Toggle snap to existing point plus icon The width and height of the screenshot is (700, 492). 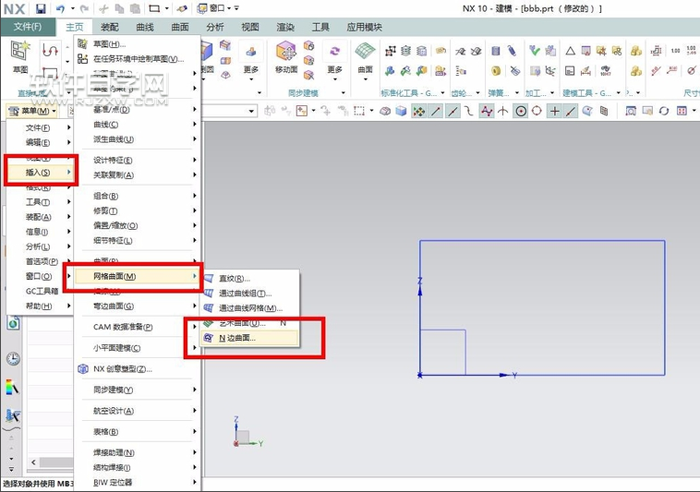point(554,111)
